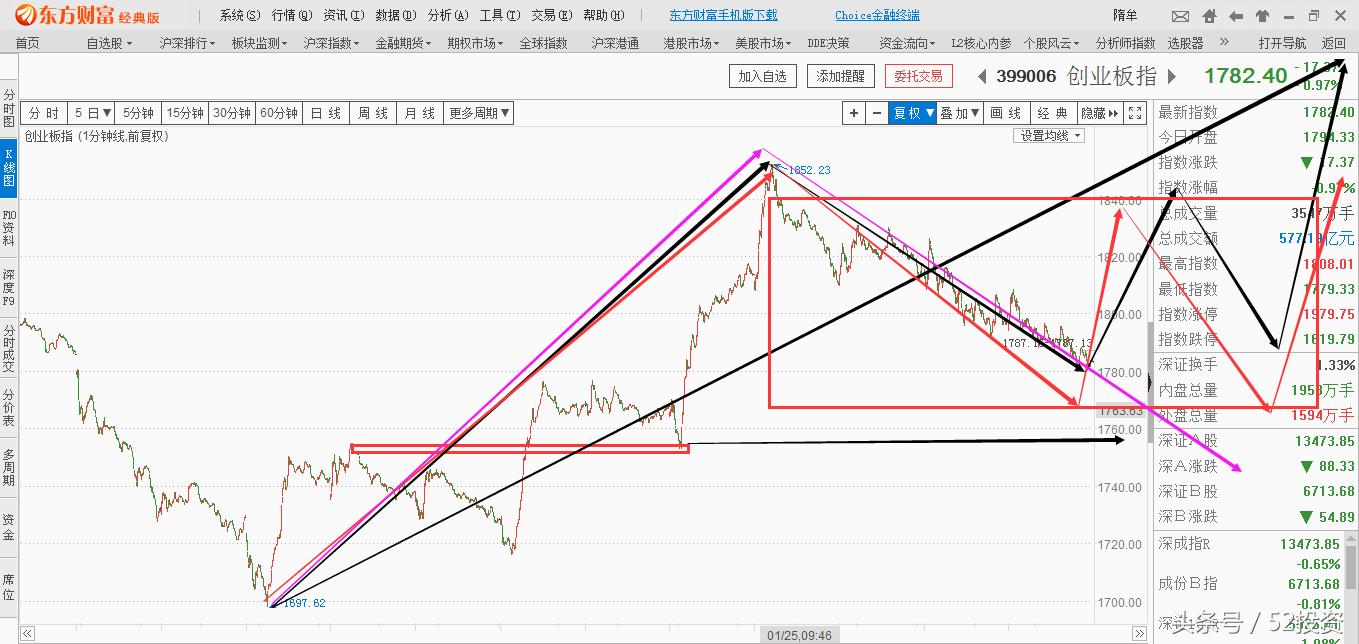Open the mail envelope icon in title bar
This screenshot has width=1359, height=644.
coord(1181,16)
